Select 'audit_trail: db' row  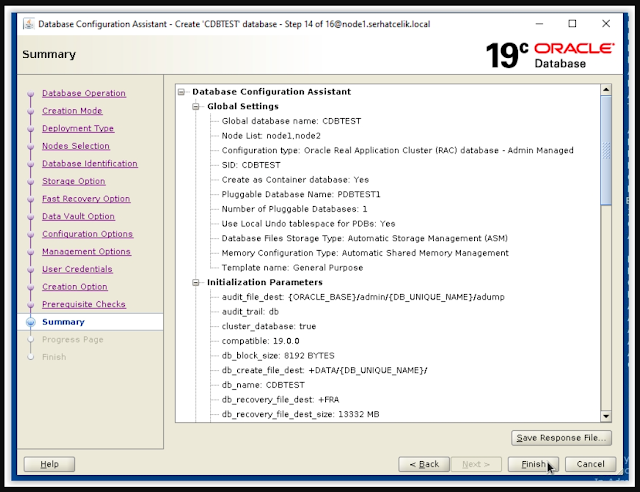point(250,312)
